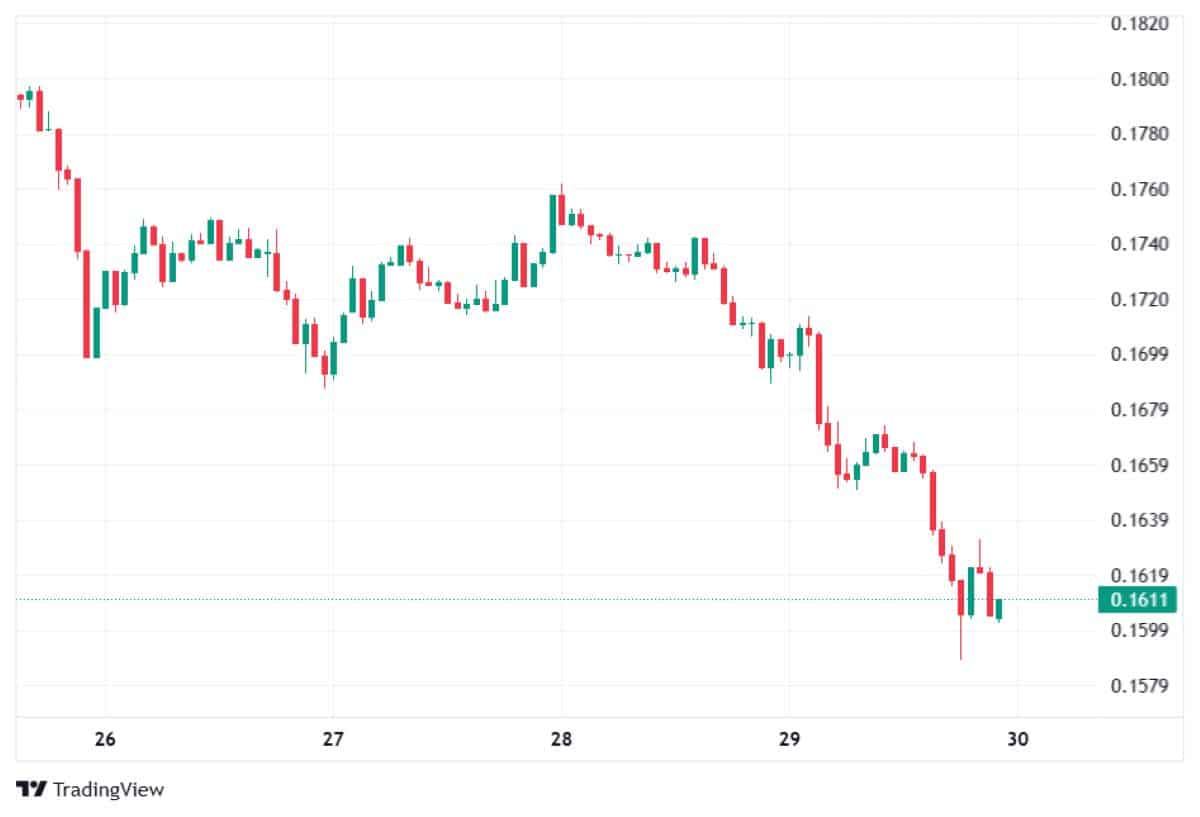Screen dimensions: 1200x817
Task: Click the 0.1659 price axis label
Action: point(1140,465)
